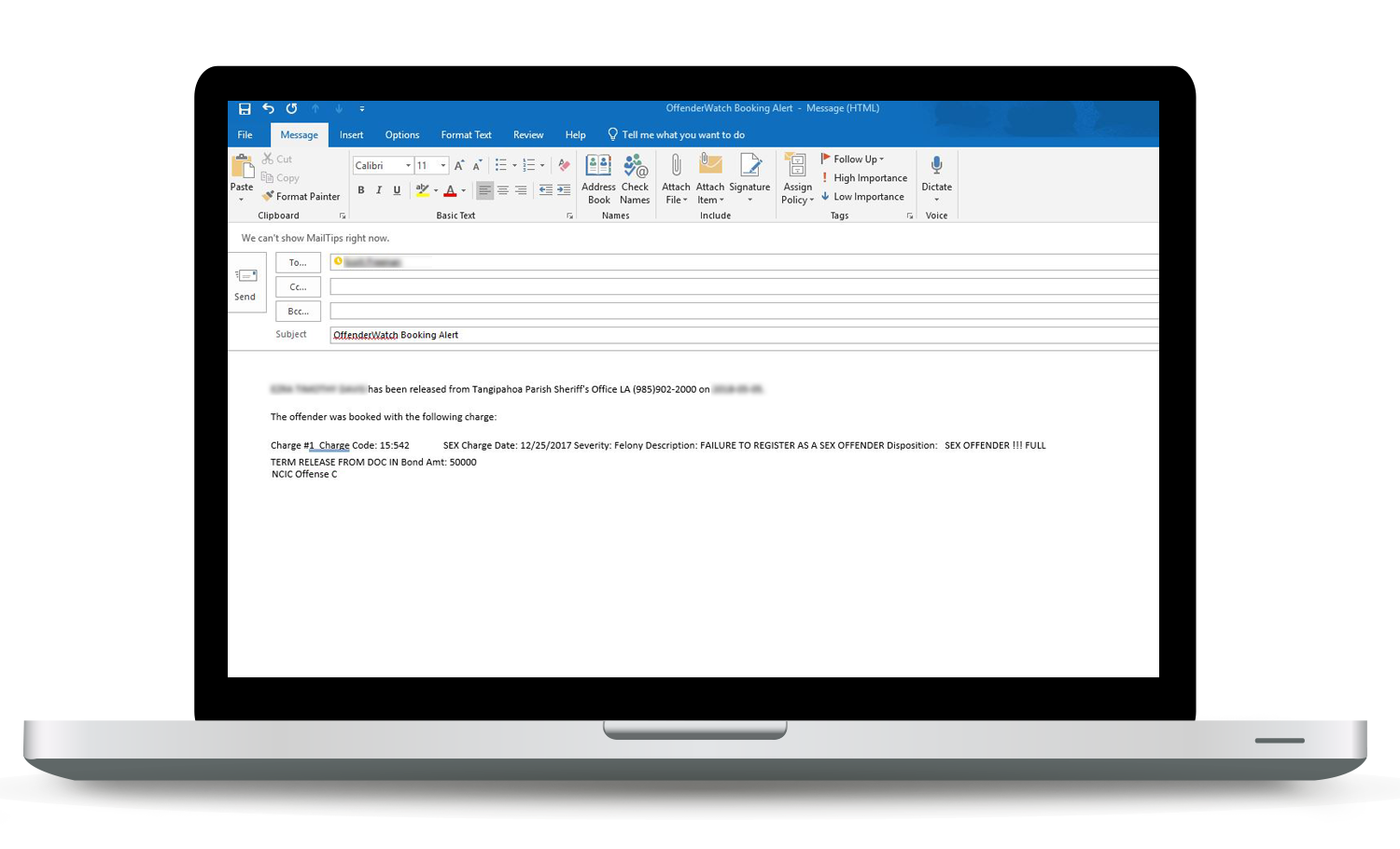Toggle align right
The image size is (1400, 849).
coord(521,190)
